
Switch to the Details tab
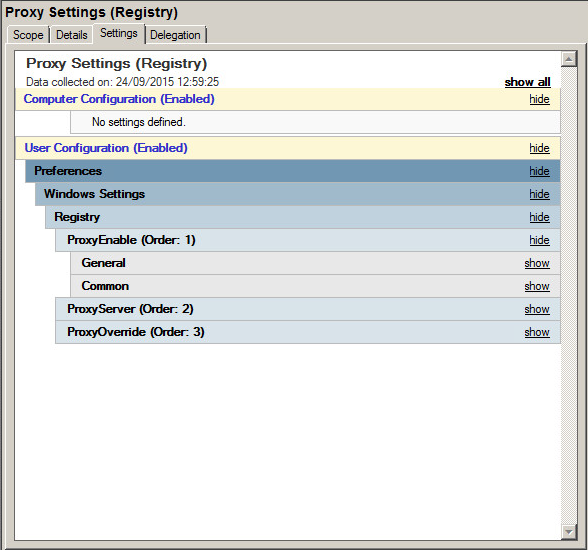tap(72, 35)
